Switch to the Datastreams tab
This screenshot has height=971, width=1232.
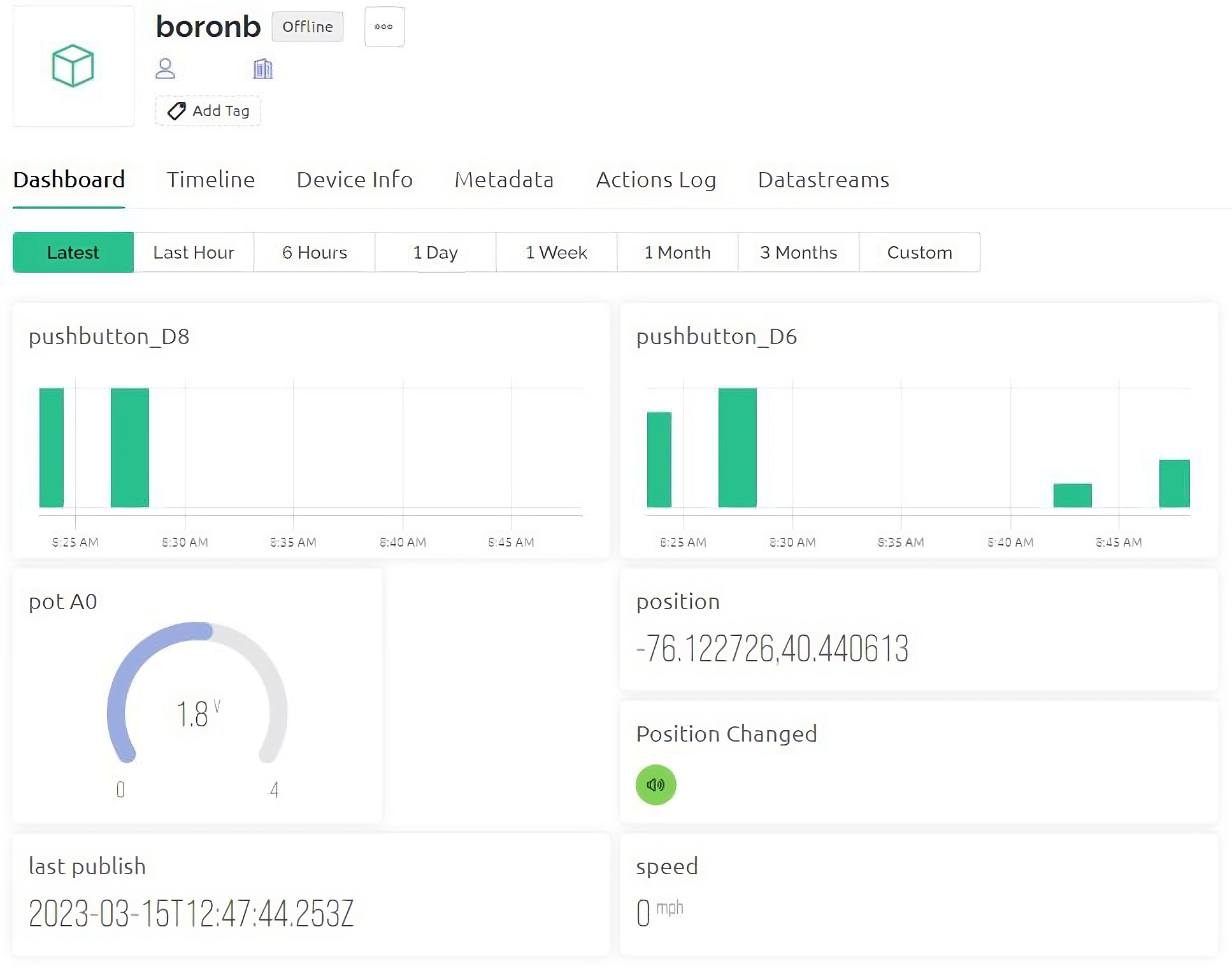point(823,180)
